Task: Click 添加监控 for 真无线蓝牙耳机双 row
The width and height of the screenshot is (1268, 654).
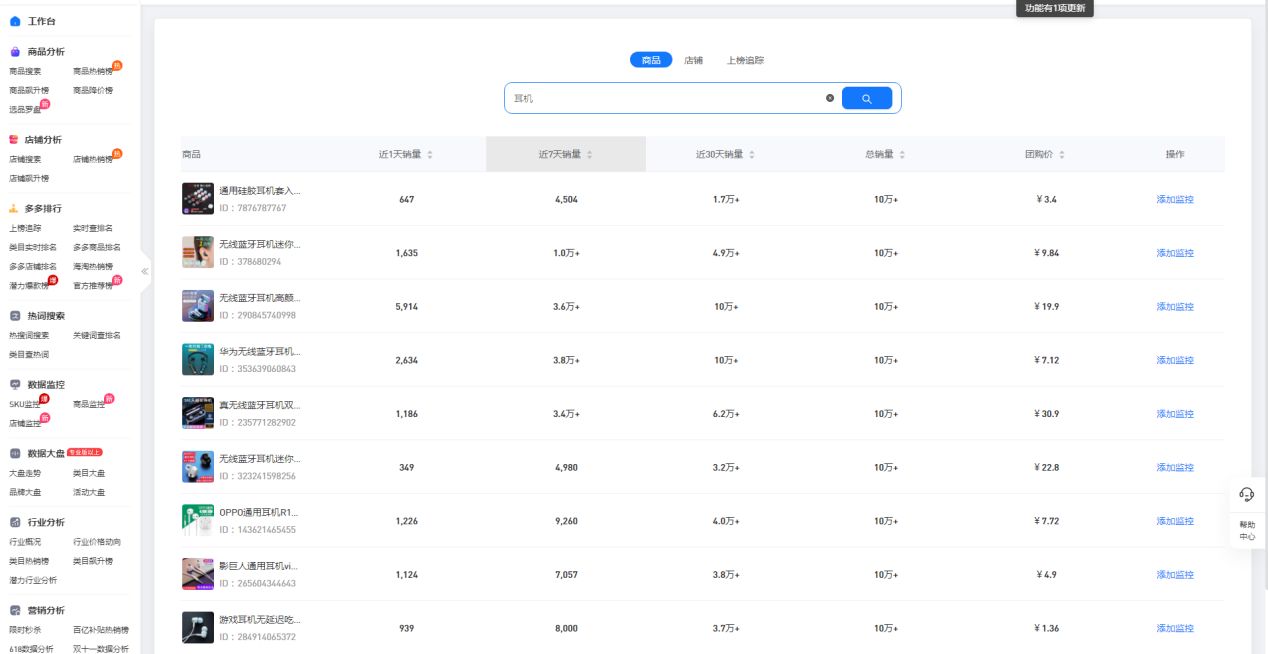Action: [x=1175, y=414]
